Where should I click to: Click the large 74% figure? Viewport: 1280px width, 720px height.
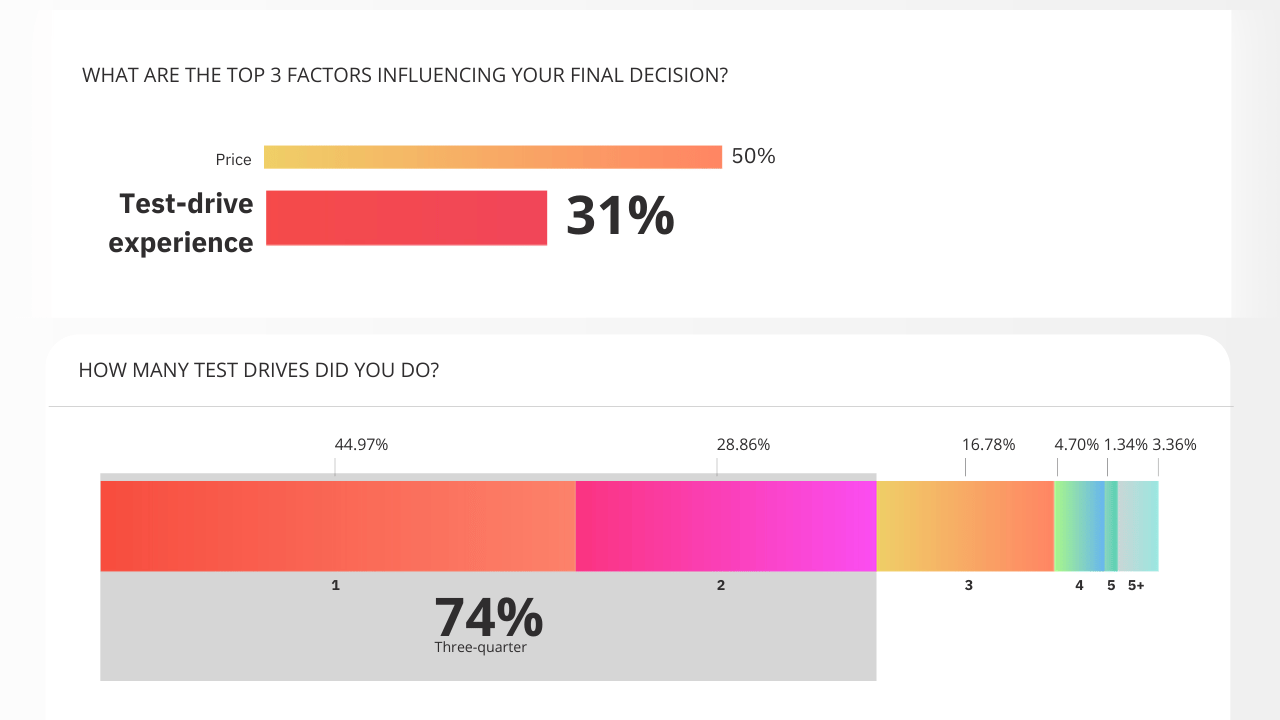point(488,617)
